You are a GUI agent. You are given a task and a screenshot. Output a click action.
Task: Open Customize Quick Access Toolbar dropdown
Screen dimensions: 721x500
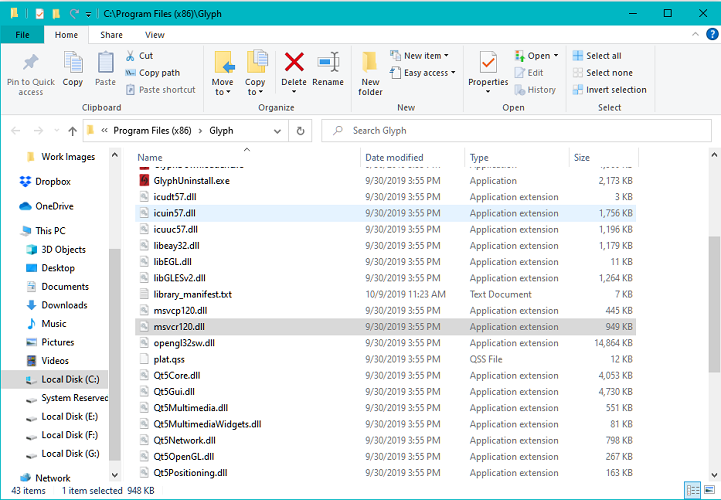[x=88, y=14]
